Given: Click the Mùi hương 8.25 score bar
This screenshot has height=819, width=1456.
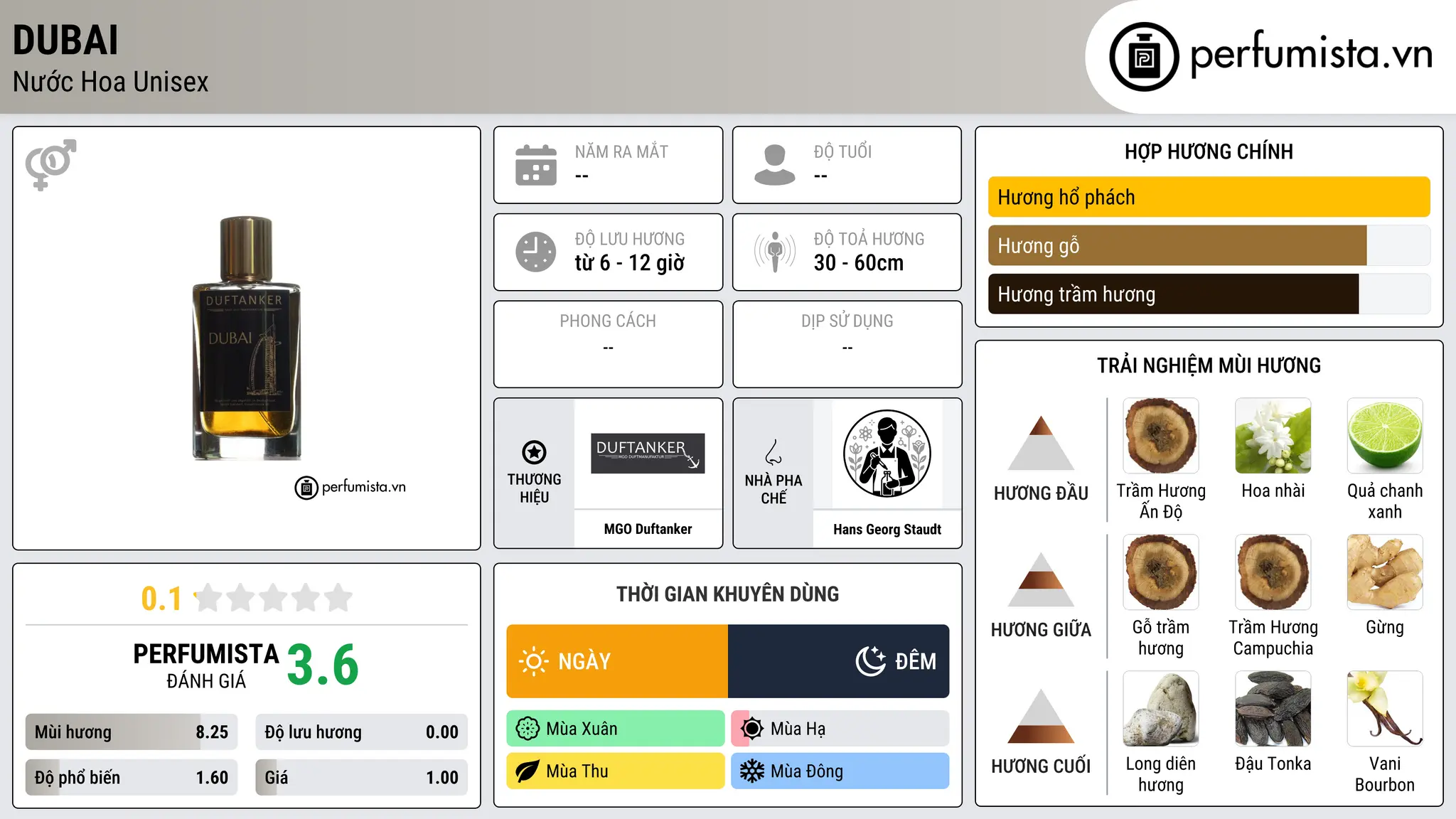Looking at the screenshot, I should (x=132, y=732).
